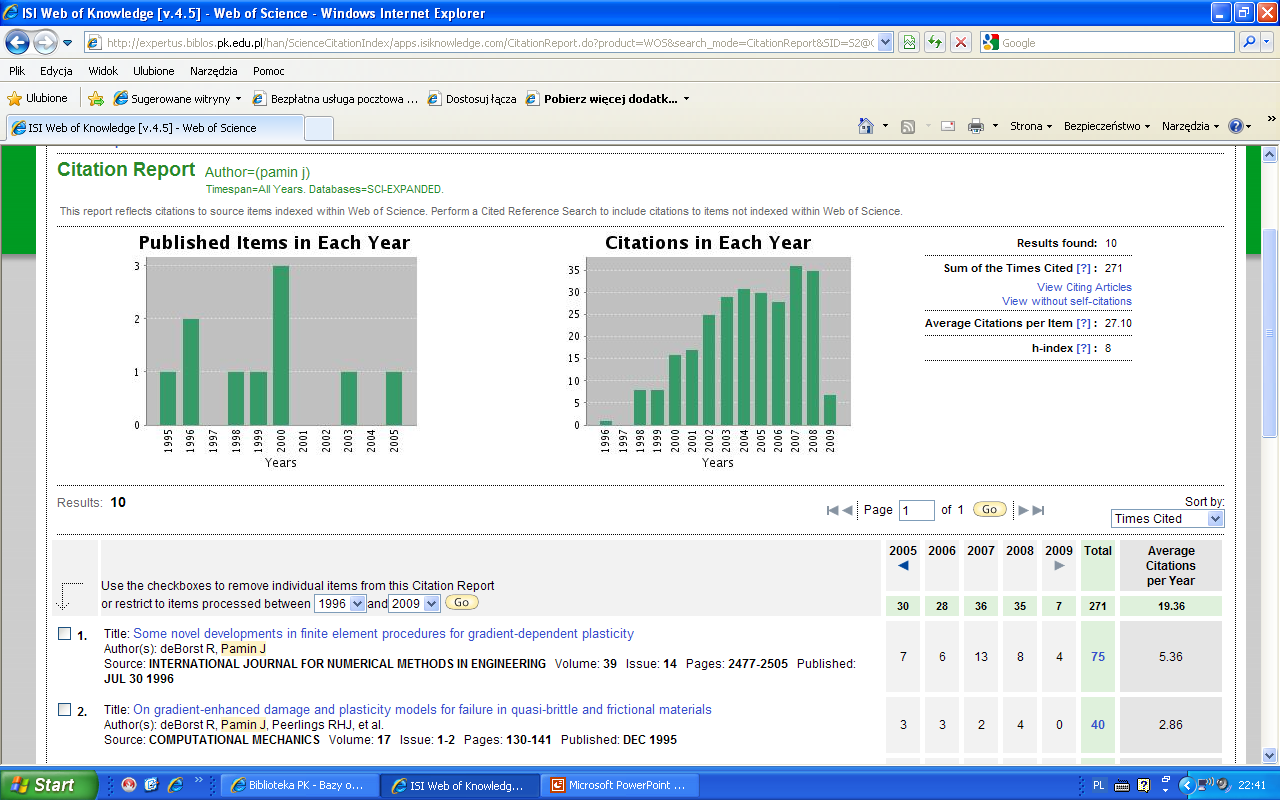Click the add-to-favorites bar star icon
1280x800 pixels.
tap(96, 98)
